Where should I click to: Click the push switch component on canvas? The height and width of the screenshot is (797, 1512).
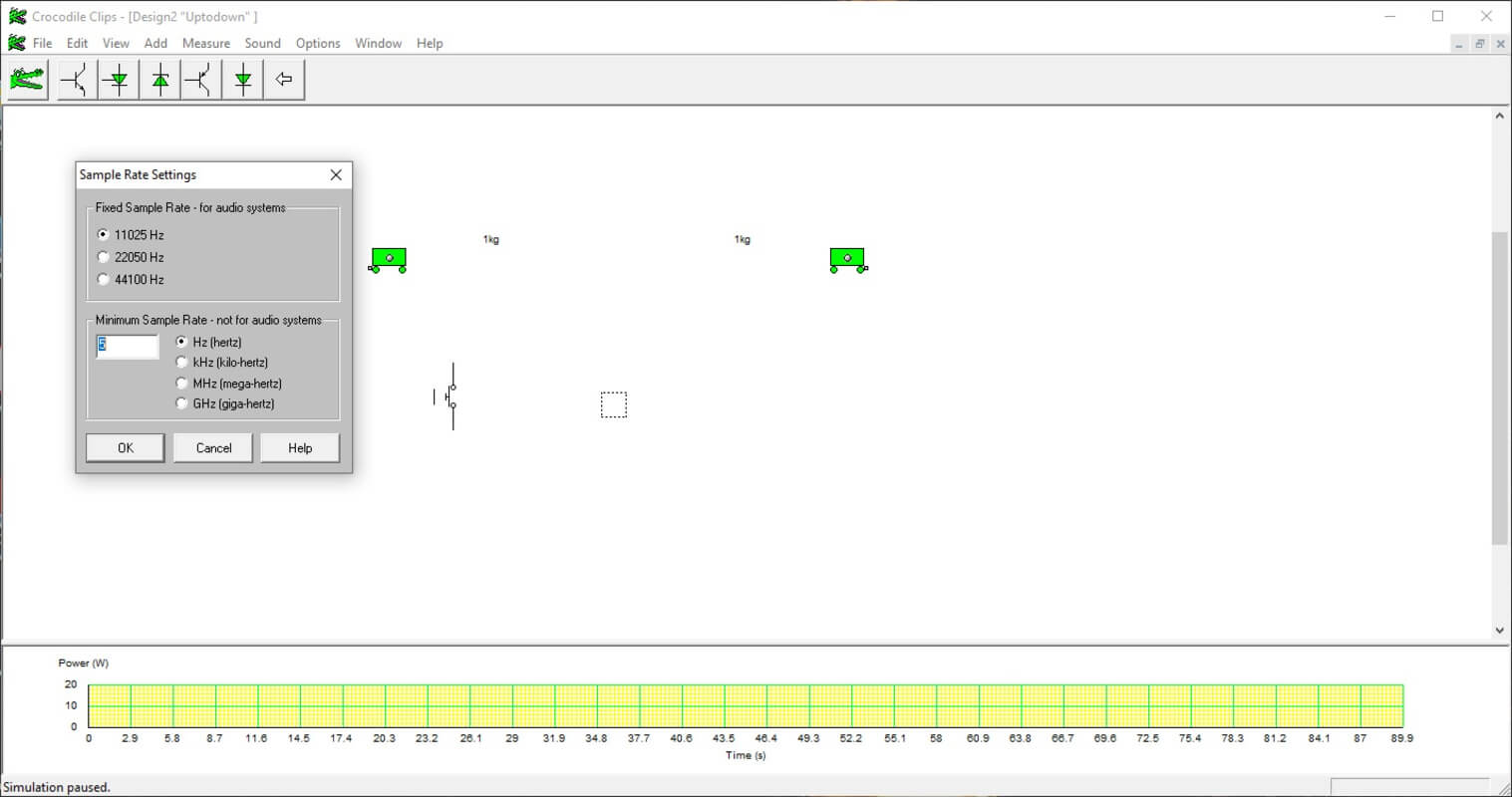(x=449, y=397)
